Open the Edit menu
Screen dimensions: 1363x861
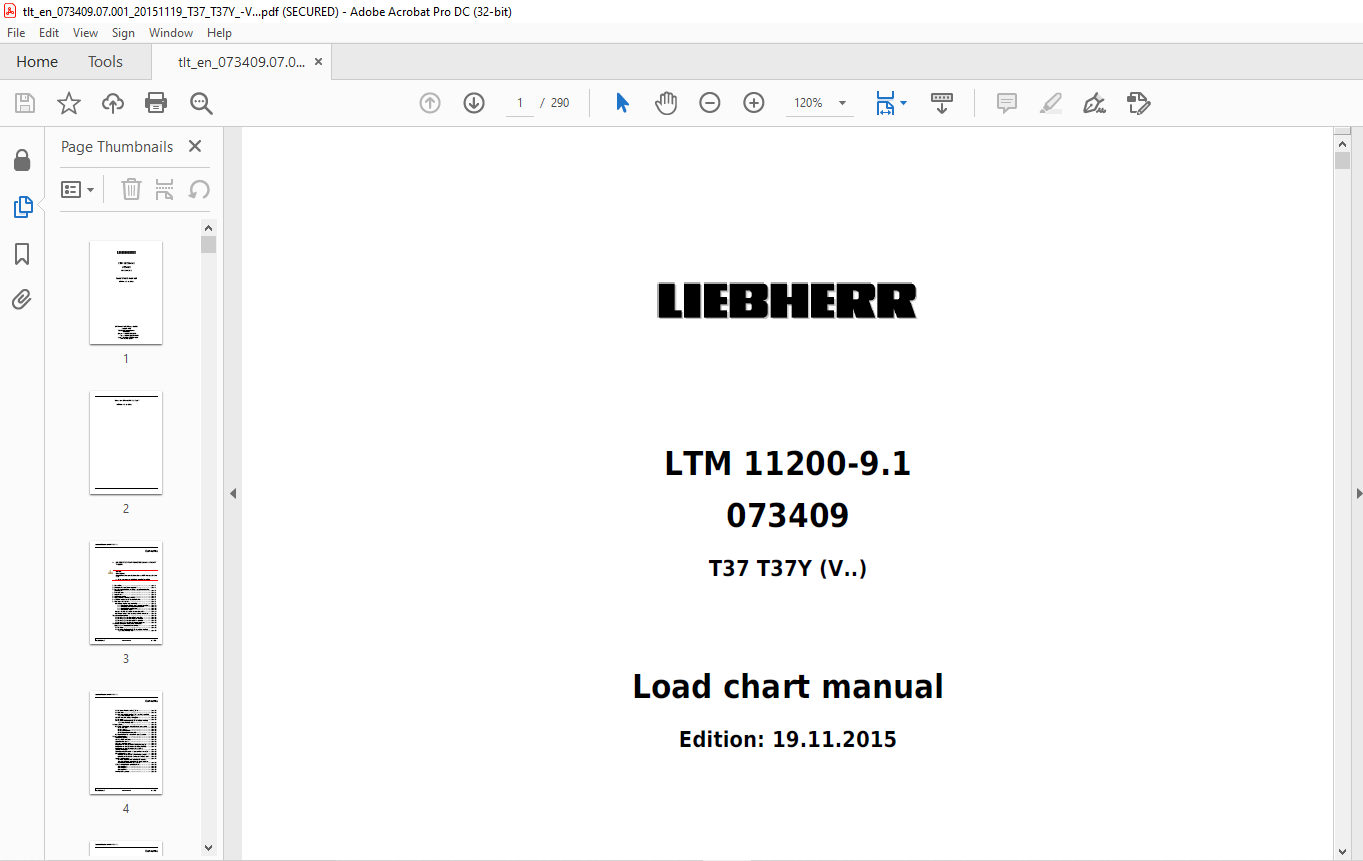tap(49, 33)
